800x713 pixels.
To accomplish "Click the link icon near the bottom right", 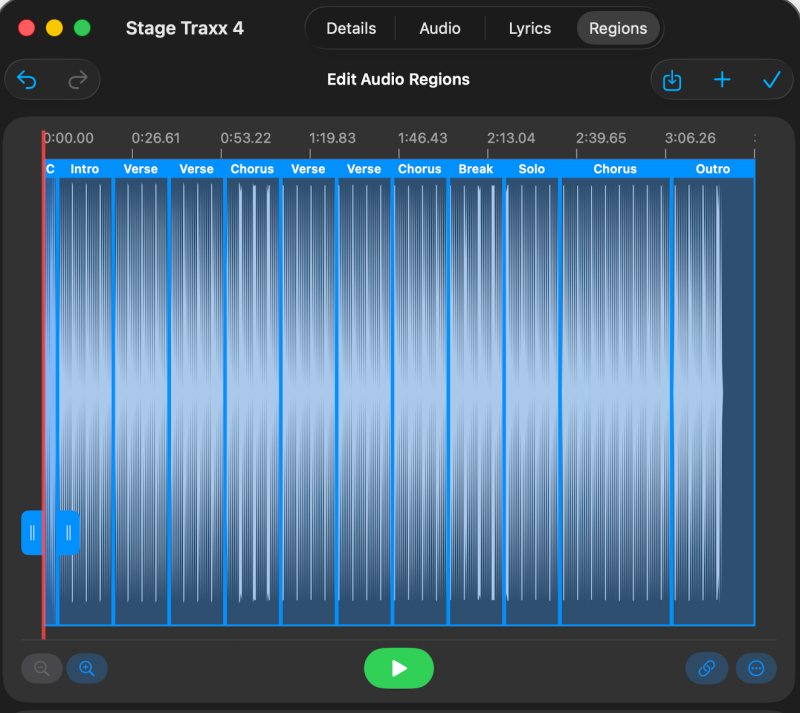I will (707, 668).
